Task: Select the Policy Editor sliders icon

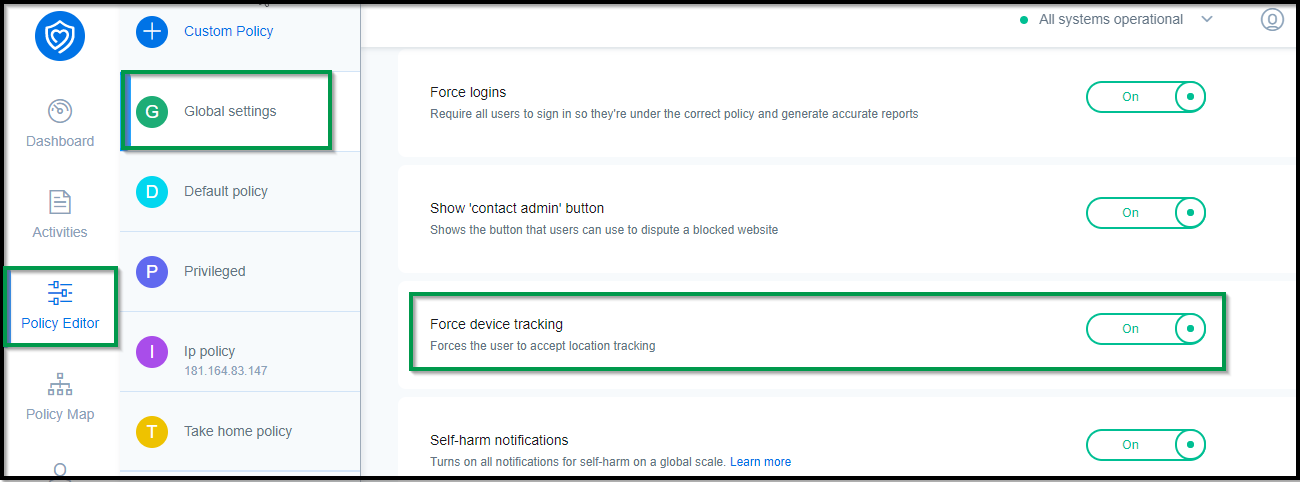Action: pos(60,293)
